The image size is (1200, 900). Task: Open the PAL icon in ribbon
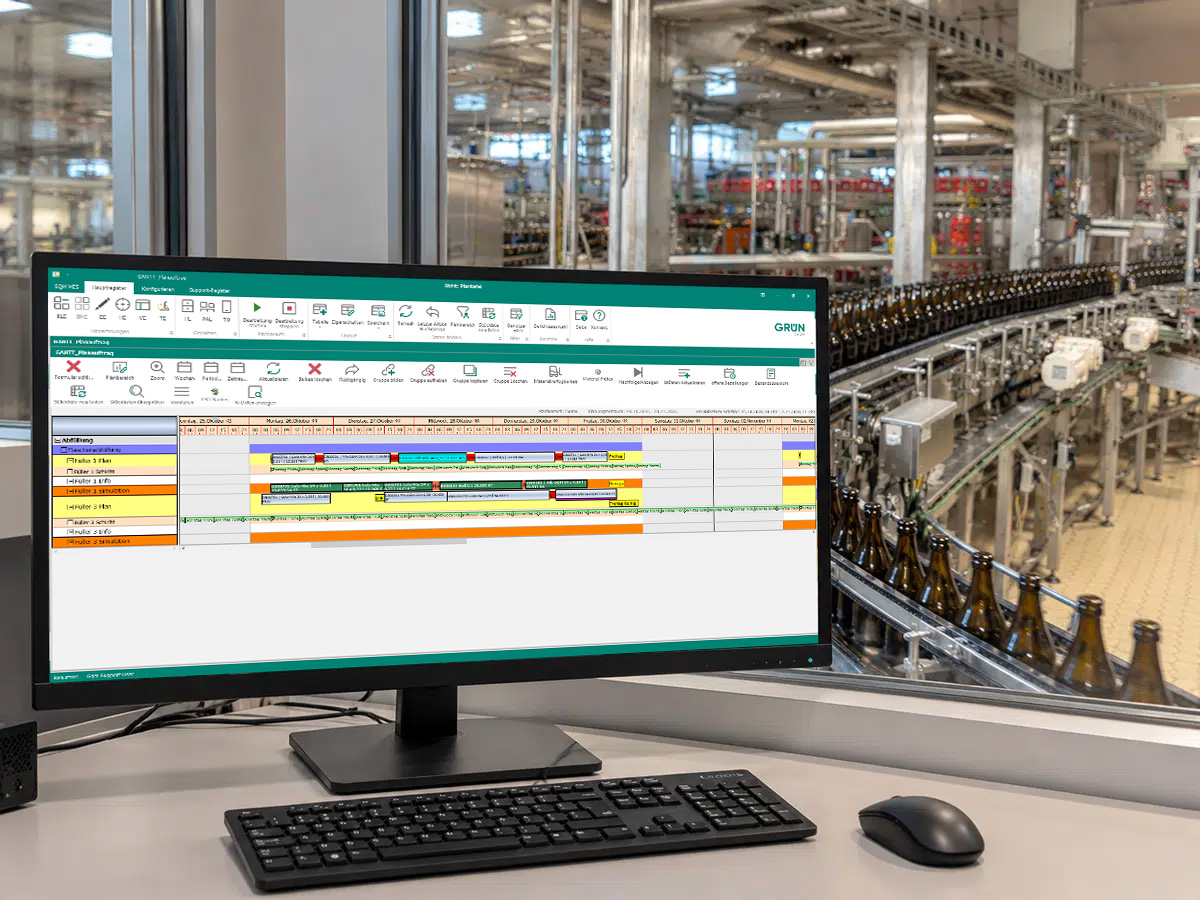click(x=207, y=306)
